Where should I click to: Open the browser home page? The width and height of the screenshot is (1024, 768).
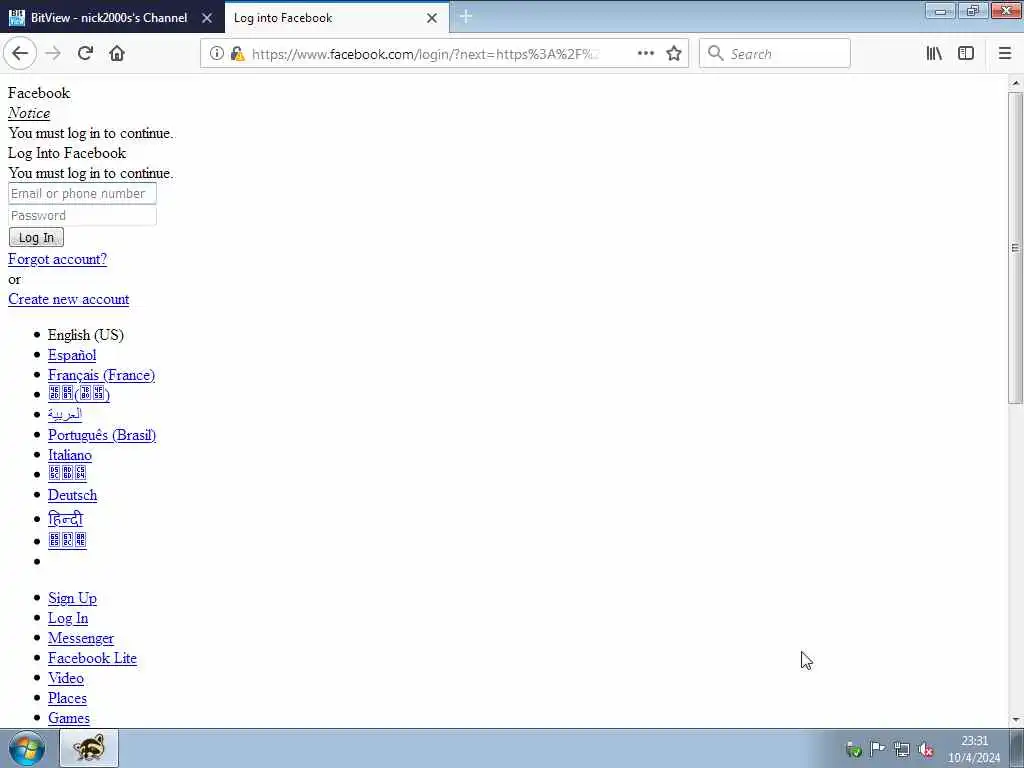point(117,54)
